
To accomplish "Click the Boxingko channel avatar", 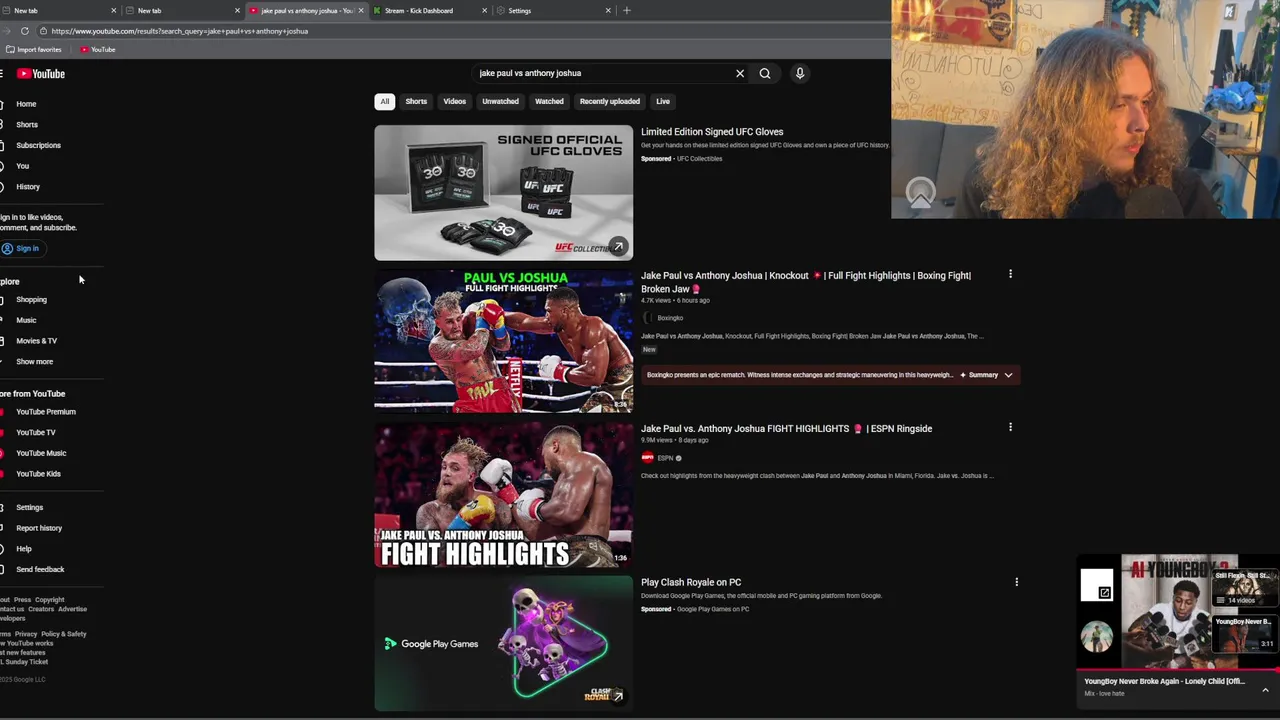I will tap(647, 318).
